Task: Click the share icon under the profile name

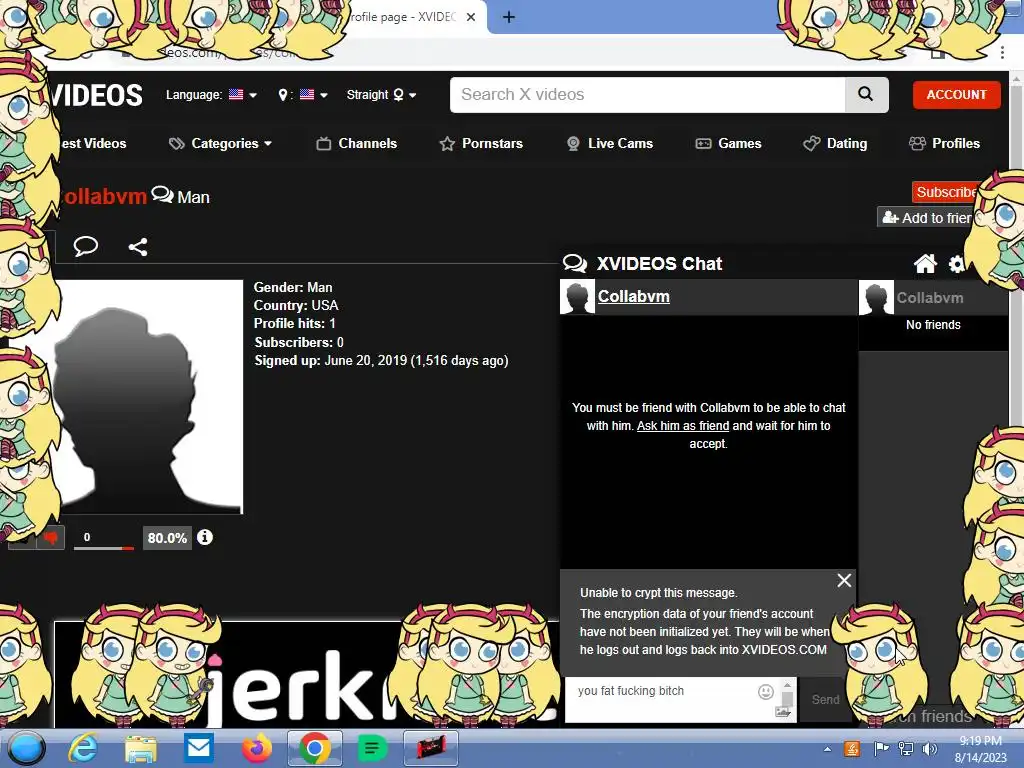Action: click(138, 247)
